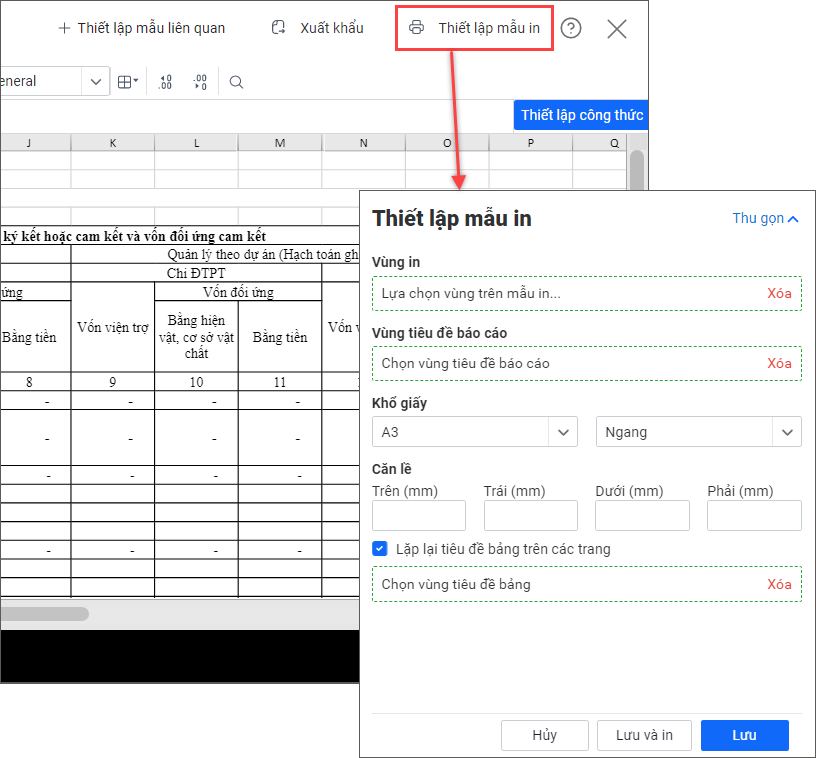Open the cell borders tool
The width and height of the screenshot is (816, 758).
128,82
